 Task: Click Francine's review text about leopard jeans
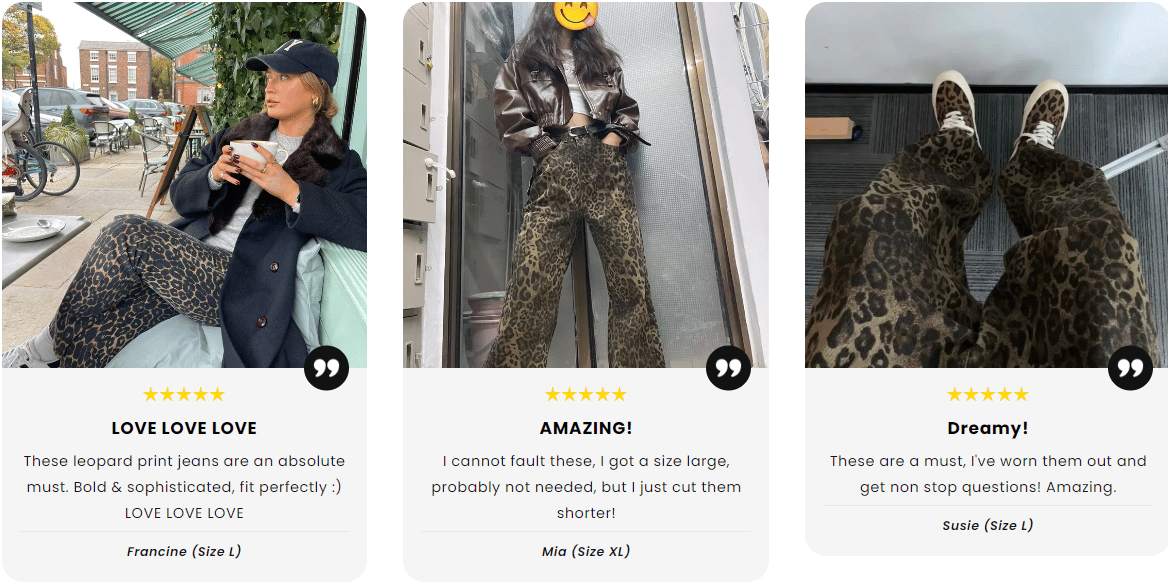[184, 487]
